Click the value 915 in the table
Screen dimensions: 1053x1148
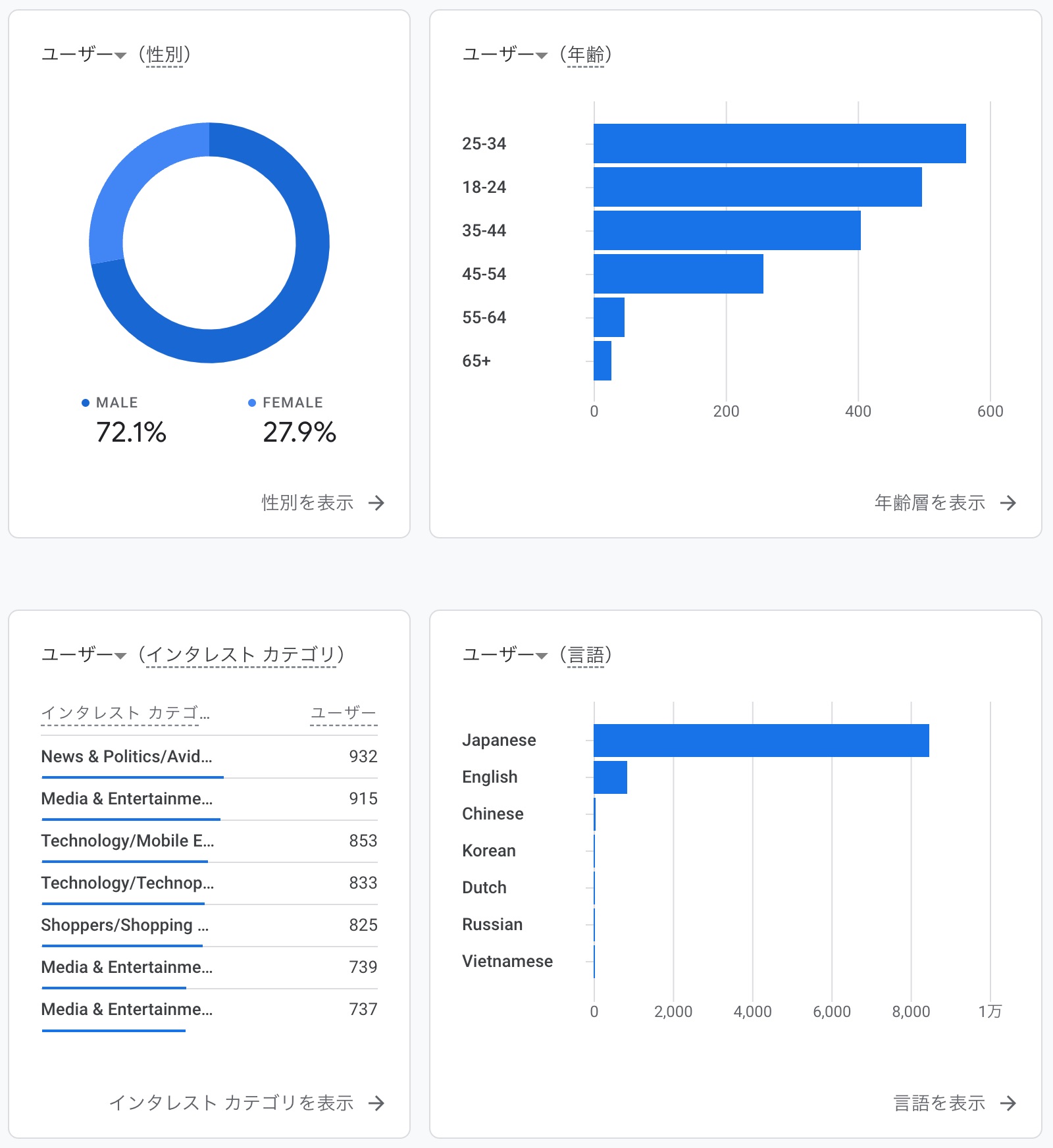tap(363, 799)
